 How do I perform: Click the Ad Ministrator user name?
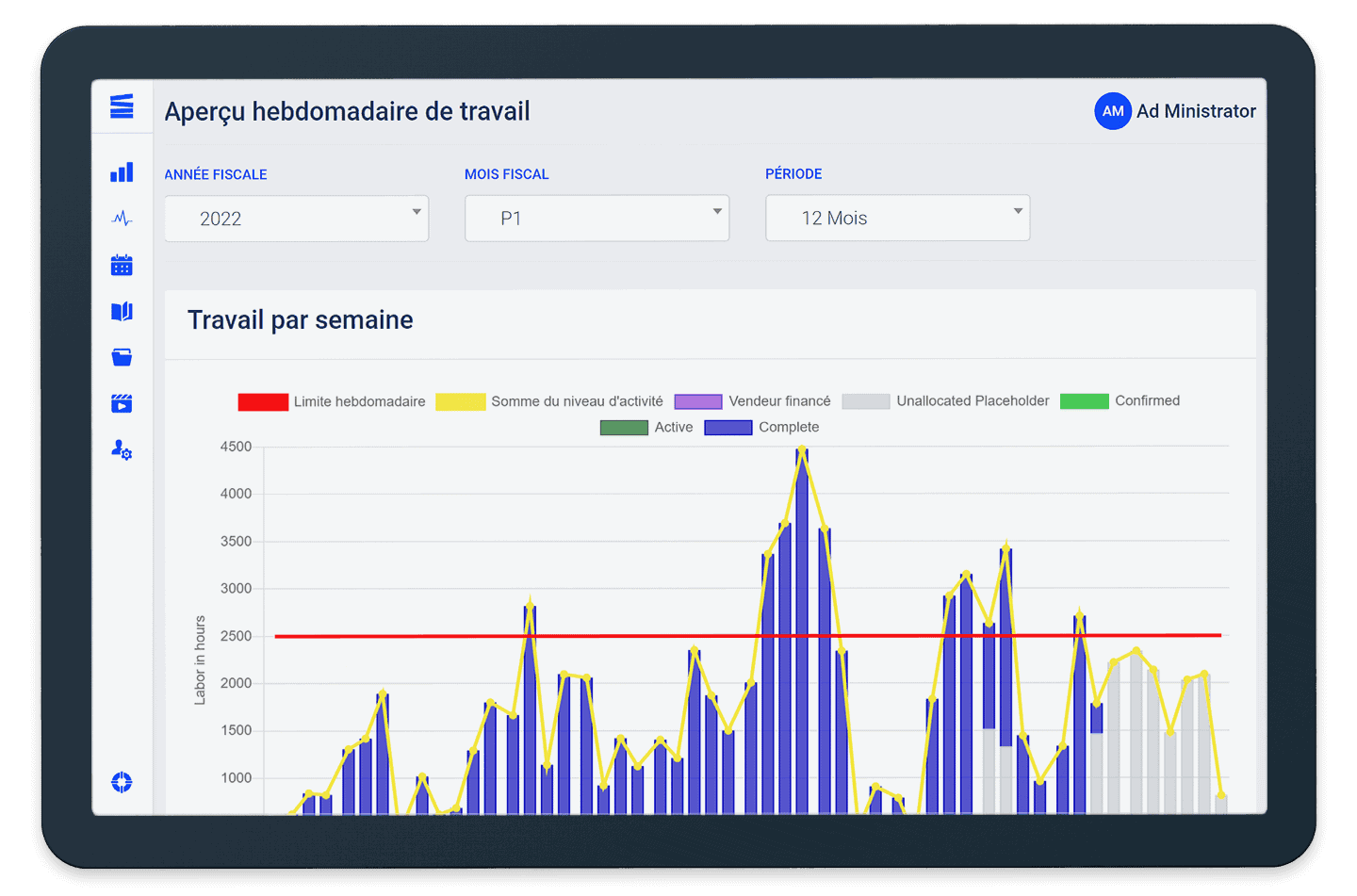[x=1196, y=111]
